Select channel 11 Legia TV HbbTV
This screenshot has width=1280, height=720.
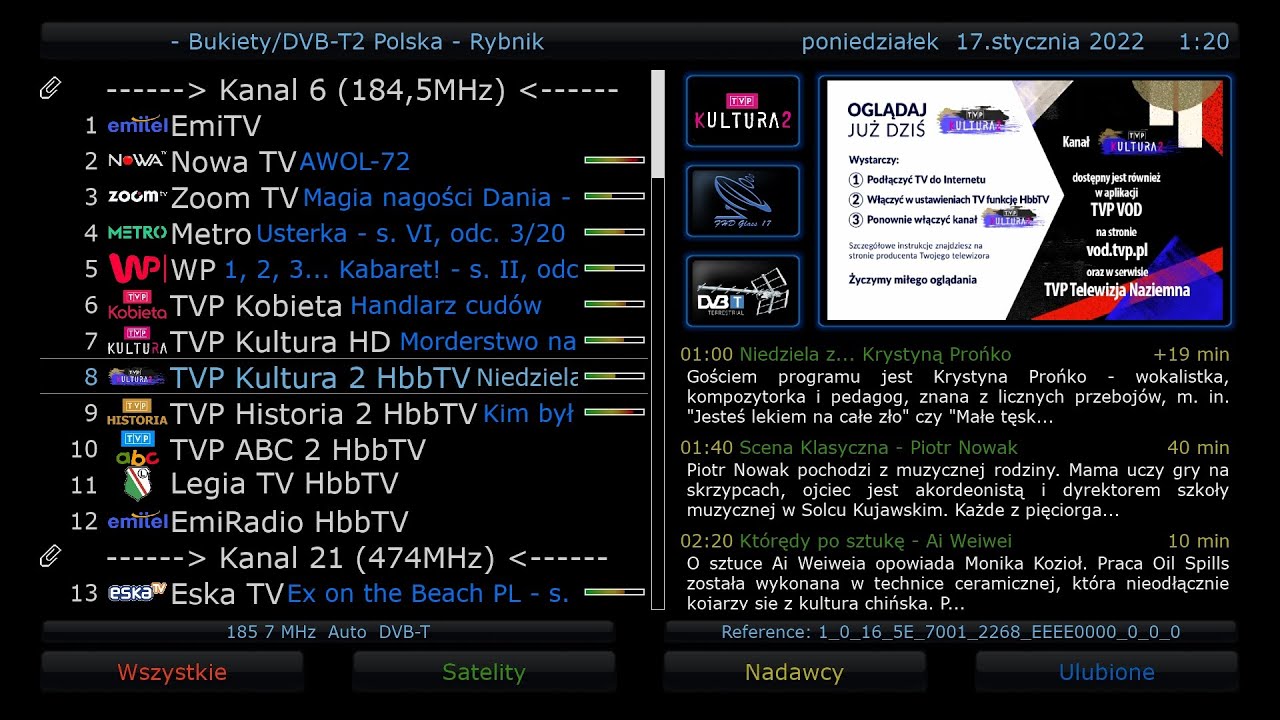click(344, 485)
